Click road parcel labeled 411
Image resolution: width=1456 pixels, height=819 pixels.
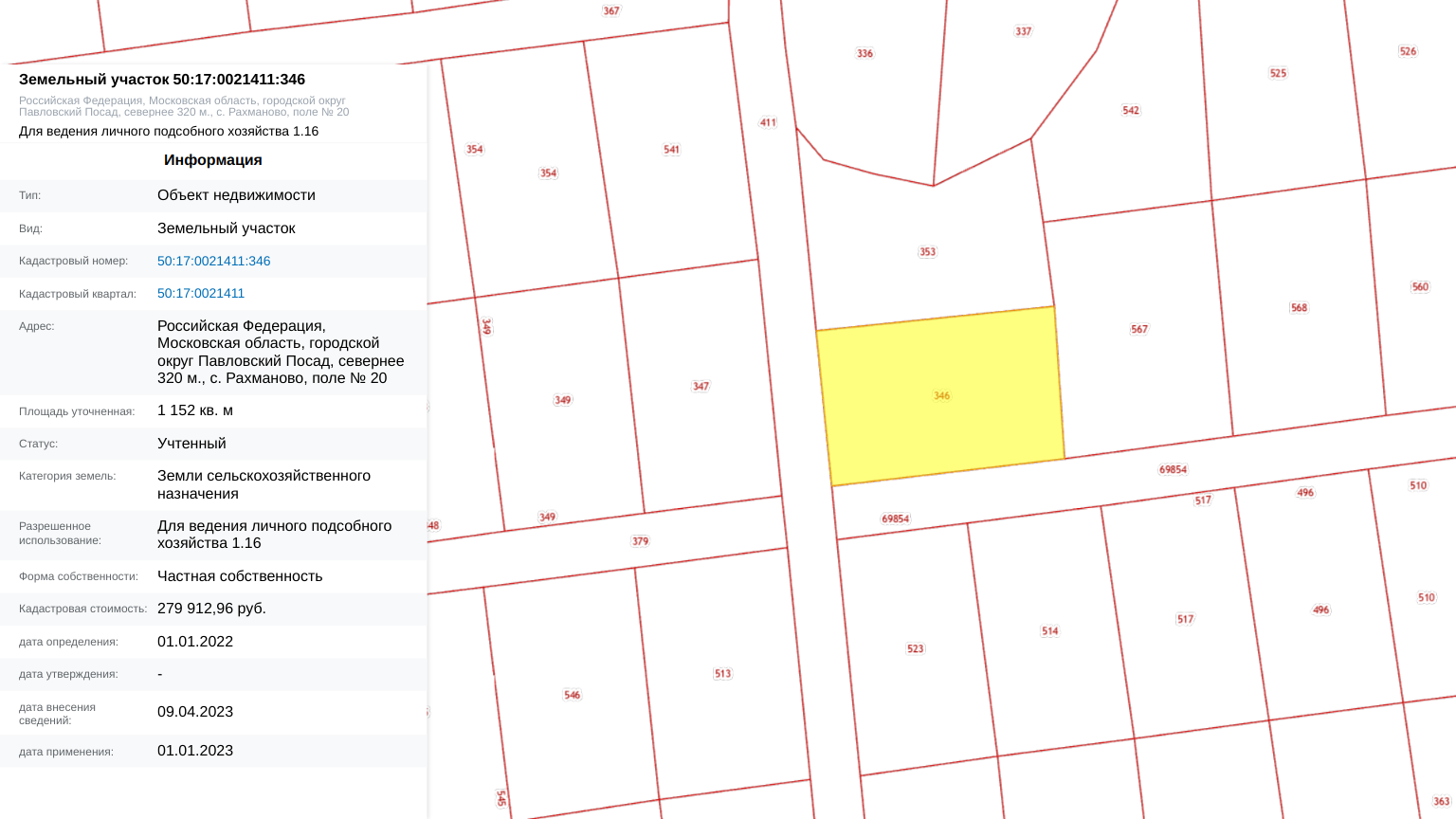coord(768,123)
